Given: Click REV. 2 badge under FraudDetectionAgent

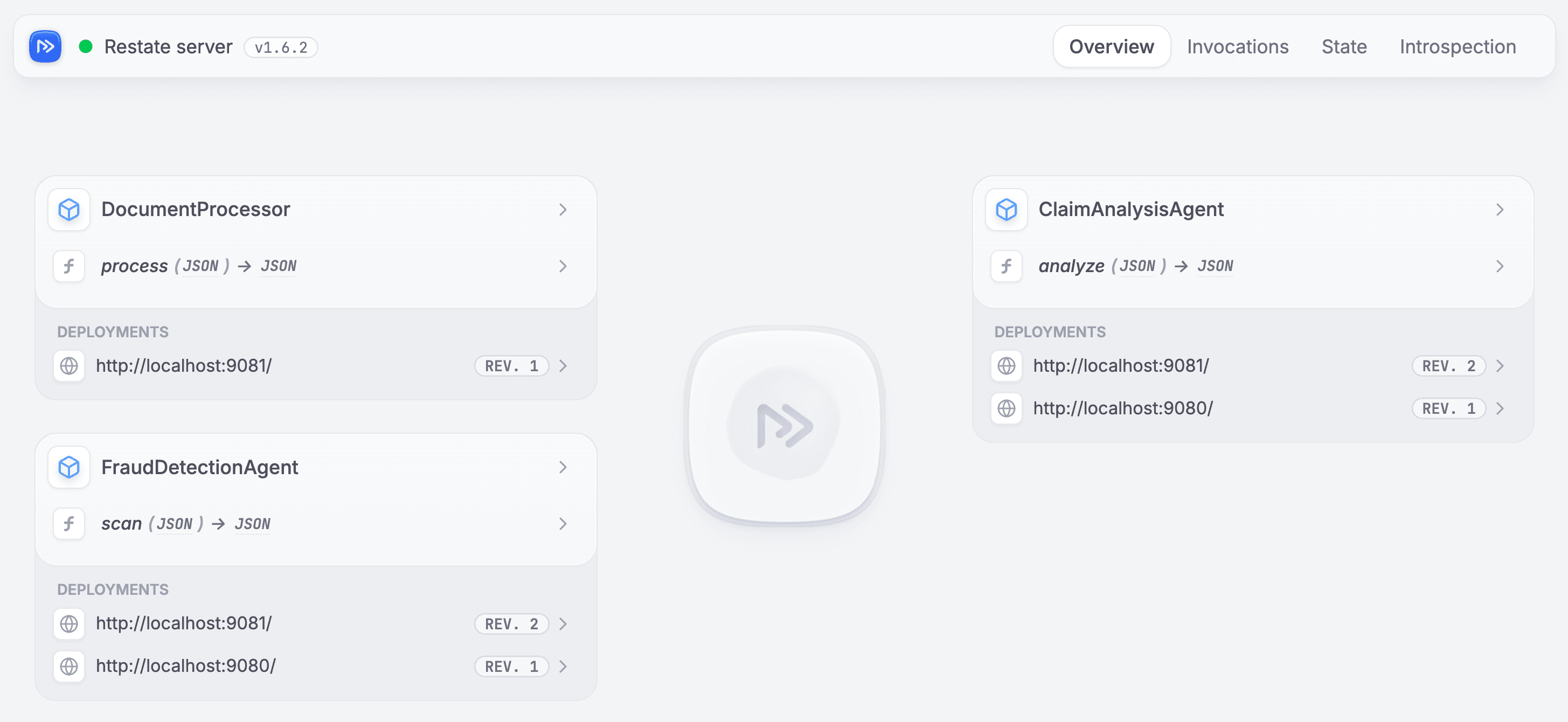Looking at the screenshot, I should click(x=511, y=623).
